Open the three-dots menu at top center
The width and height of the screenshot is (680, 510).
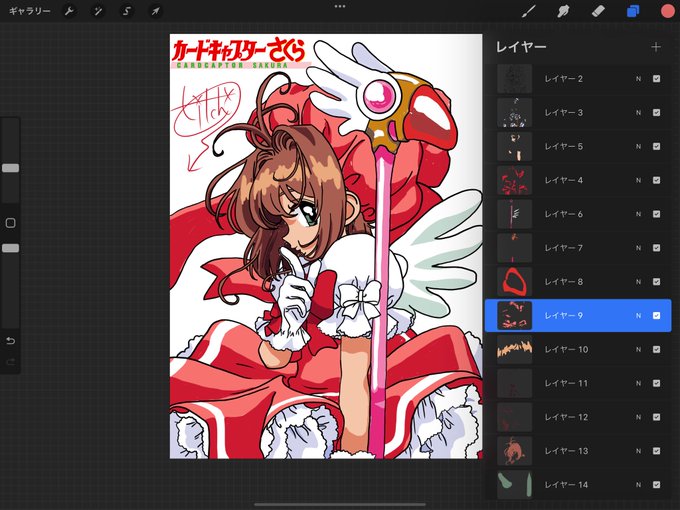coord(340,7)
